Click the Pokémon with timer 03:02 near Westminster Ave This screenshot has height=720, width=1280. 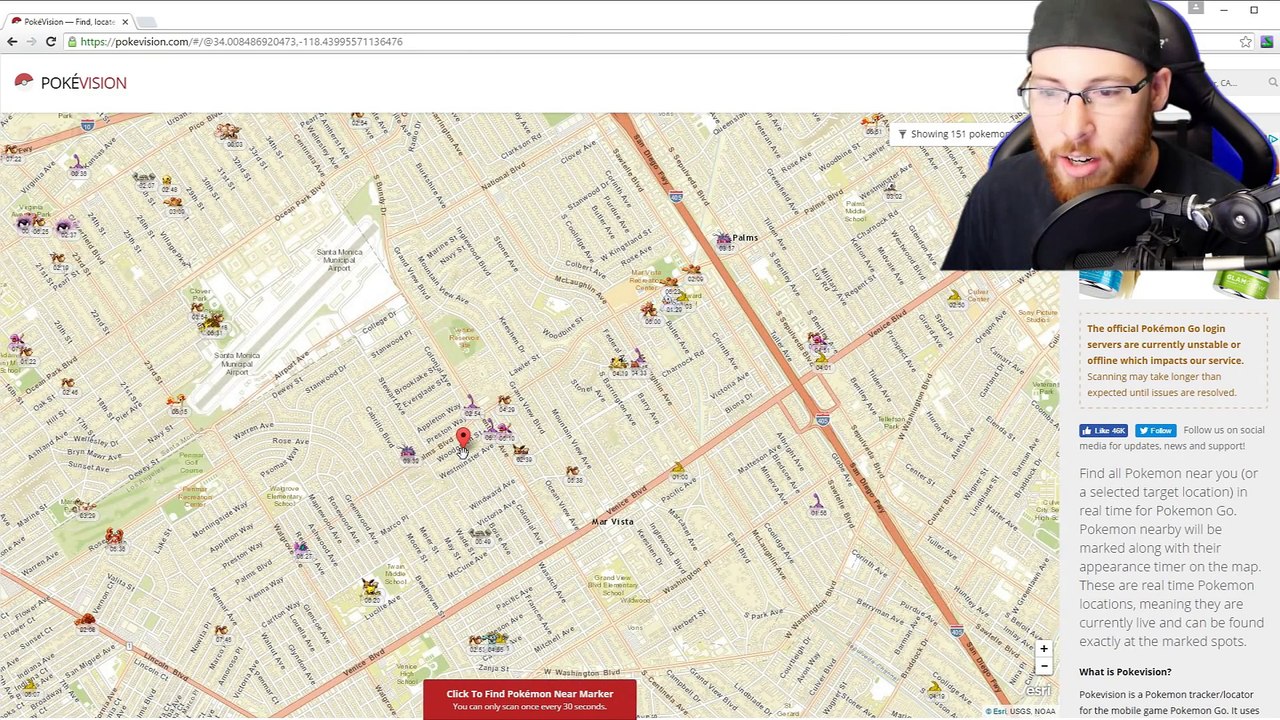point(893,189)
